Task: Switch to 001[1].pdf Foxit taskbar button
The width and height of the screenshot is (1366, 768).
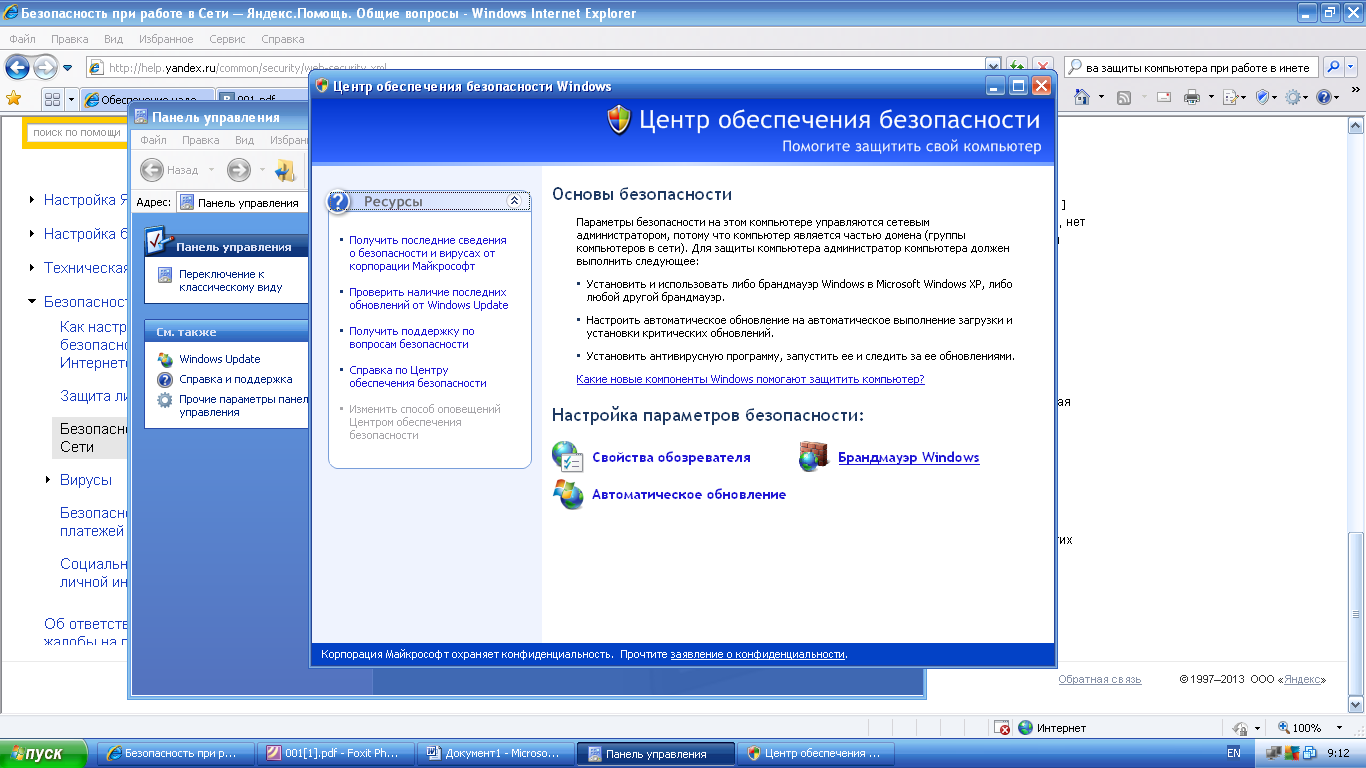Action: (336, 754)
